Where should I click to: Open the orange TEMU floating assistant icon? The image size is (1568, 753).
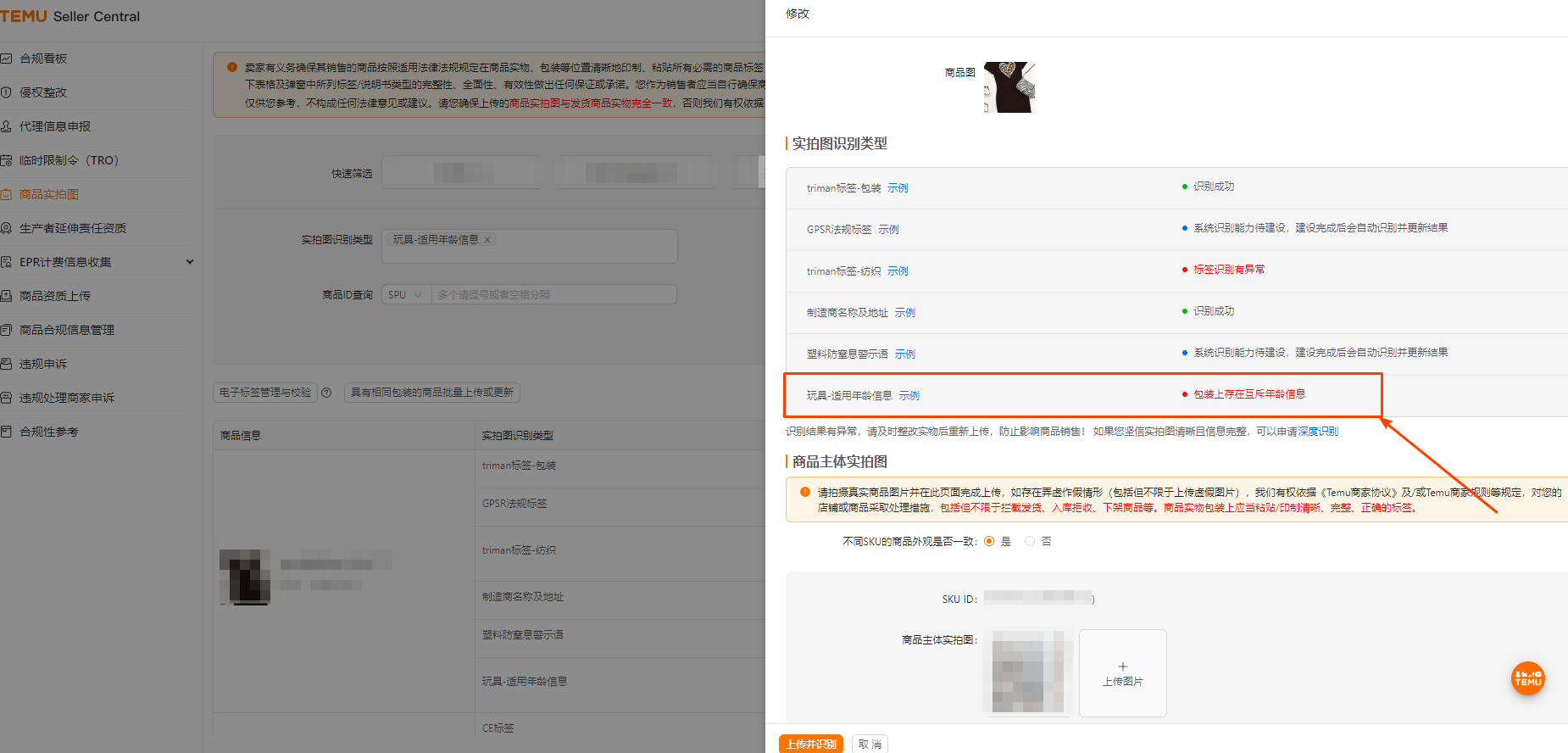(1527, 678)
